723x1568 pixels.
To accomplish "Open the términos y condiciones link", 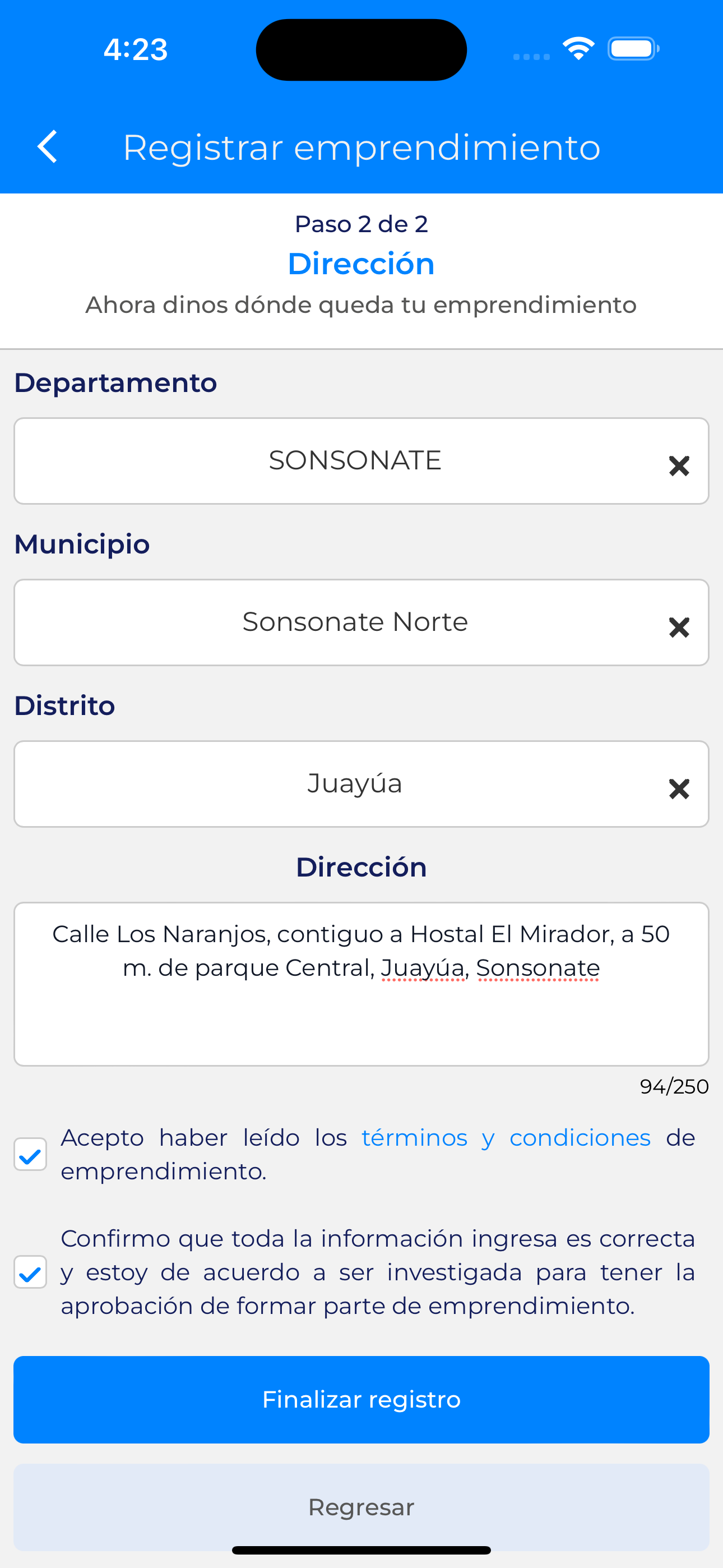I will (x=505, y=1138).
